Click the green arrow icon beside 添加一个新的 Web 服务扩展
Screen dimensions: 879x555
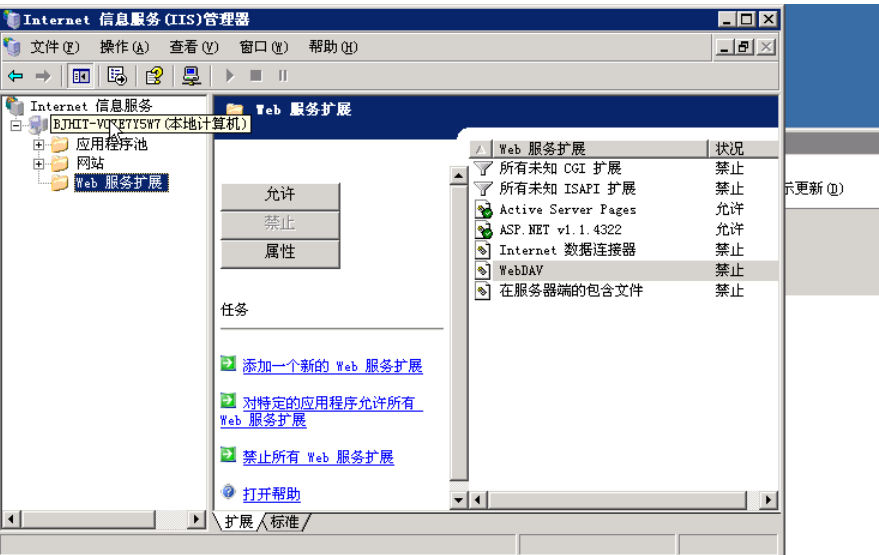tap(228, 363)
